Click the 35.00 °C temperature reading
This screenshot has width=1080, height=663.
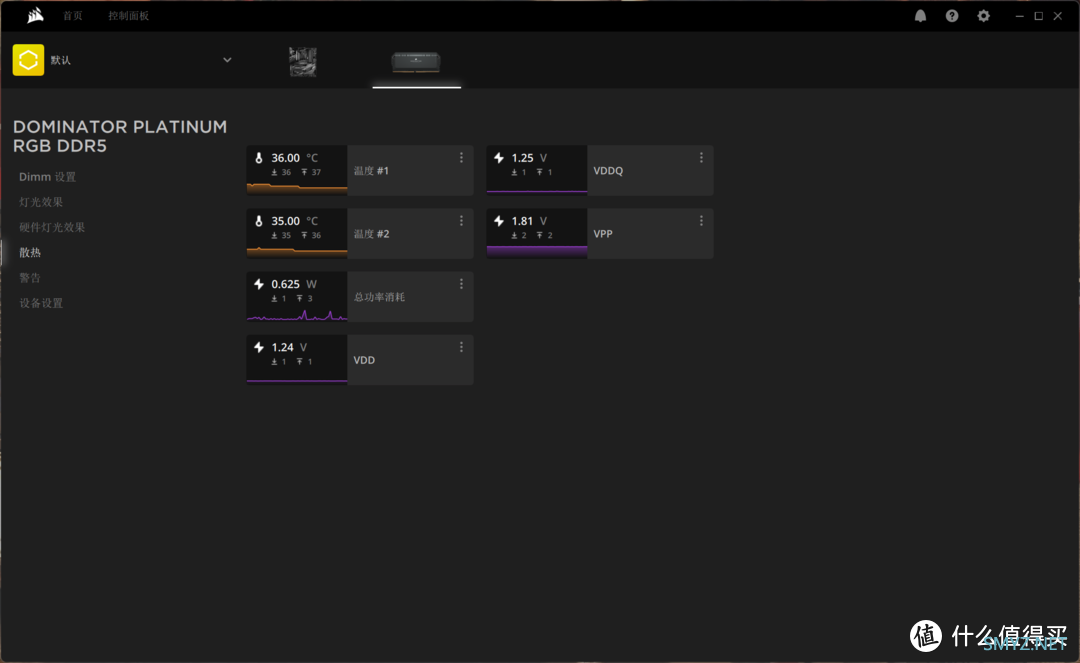tap(295, 221)
